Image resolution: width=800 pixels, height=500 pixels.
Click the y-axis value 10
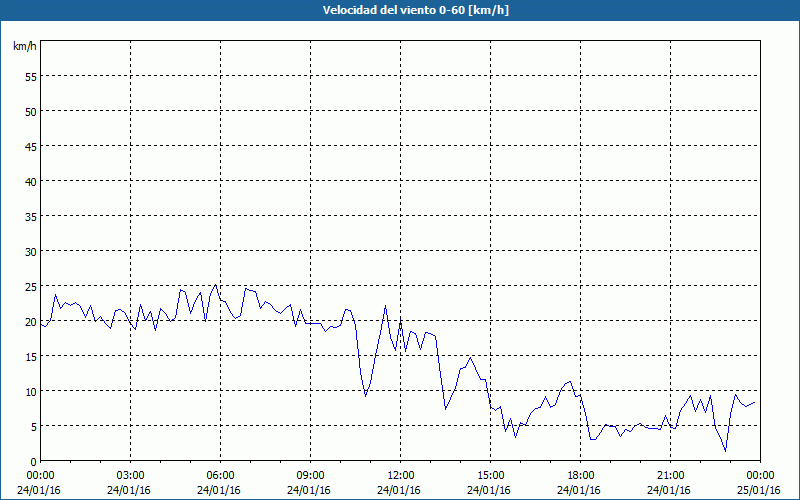pos(31,392)
